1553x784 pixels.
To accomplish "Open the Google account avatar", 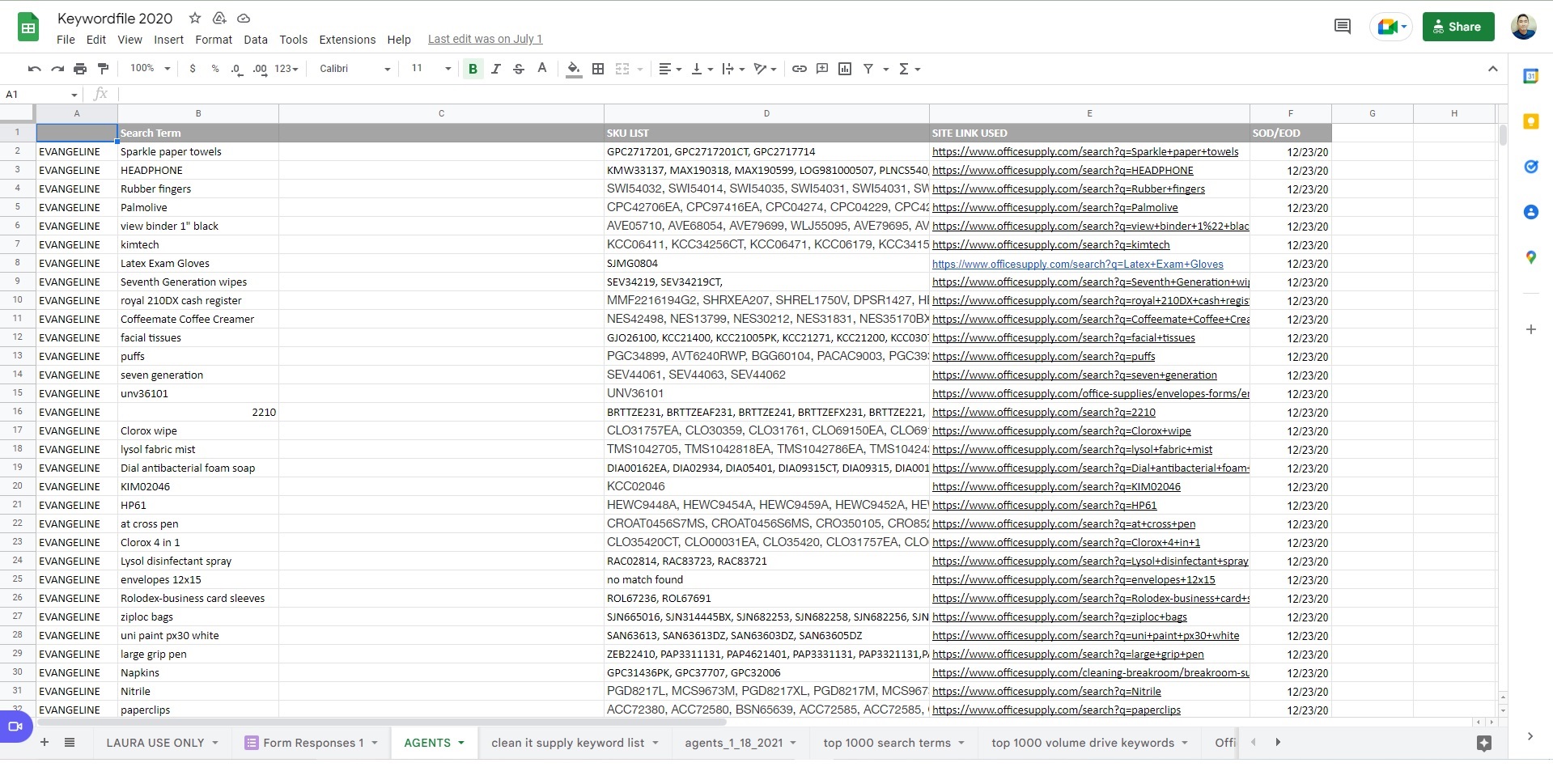I will (1524, 27).
